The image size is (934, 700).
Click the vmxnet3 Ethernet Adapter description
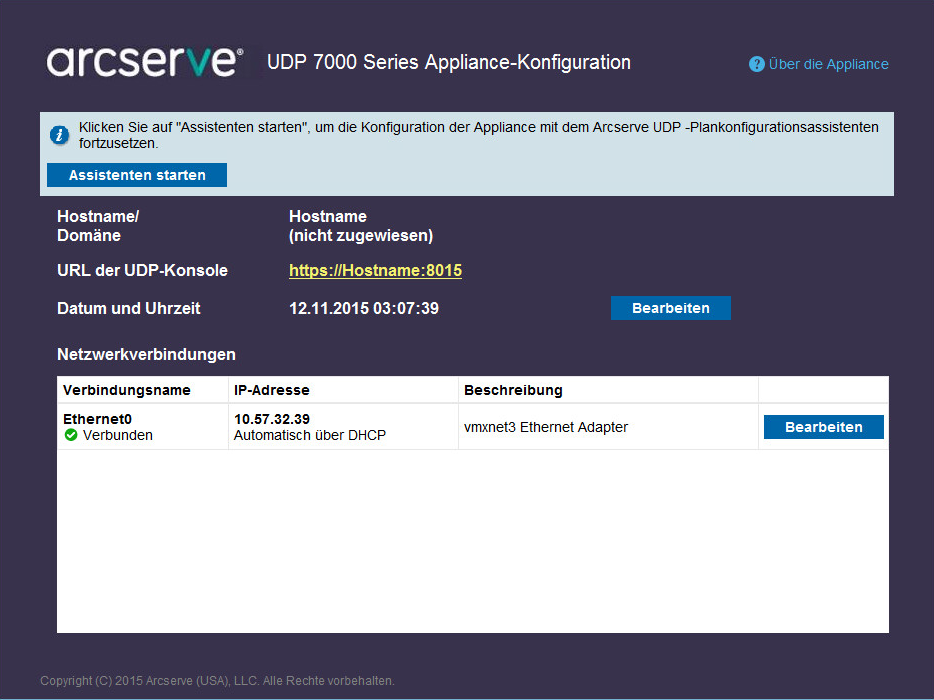coord(546,427)
